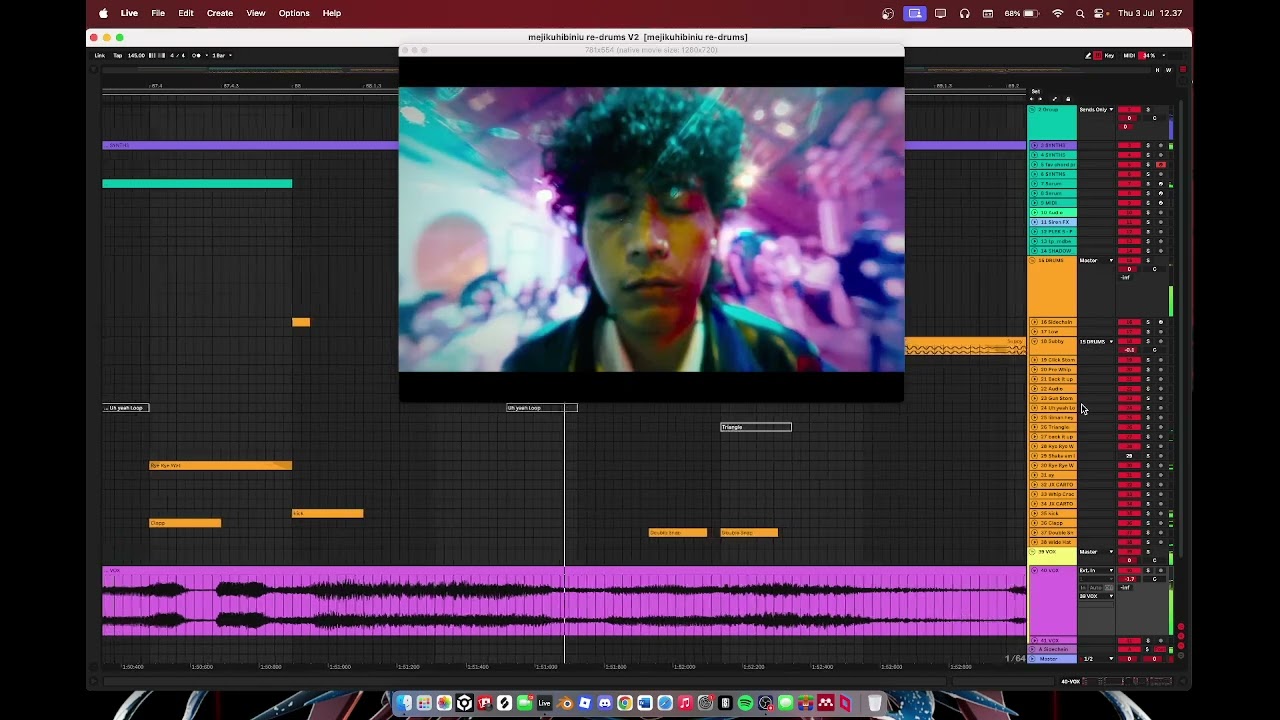
Task: Open Messages from the Dock
Action: [785, 703]
